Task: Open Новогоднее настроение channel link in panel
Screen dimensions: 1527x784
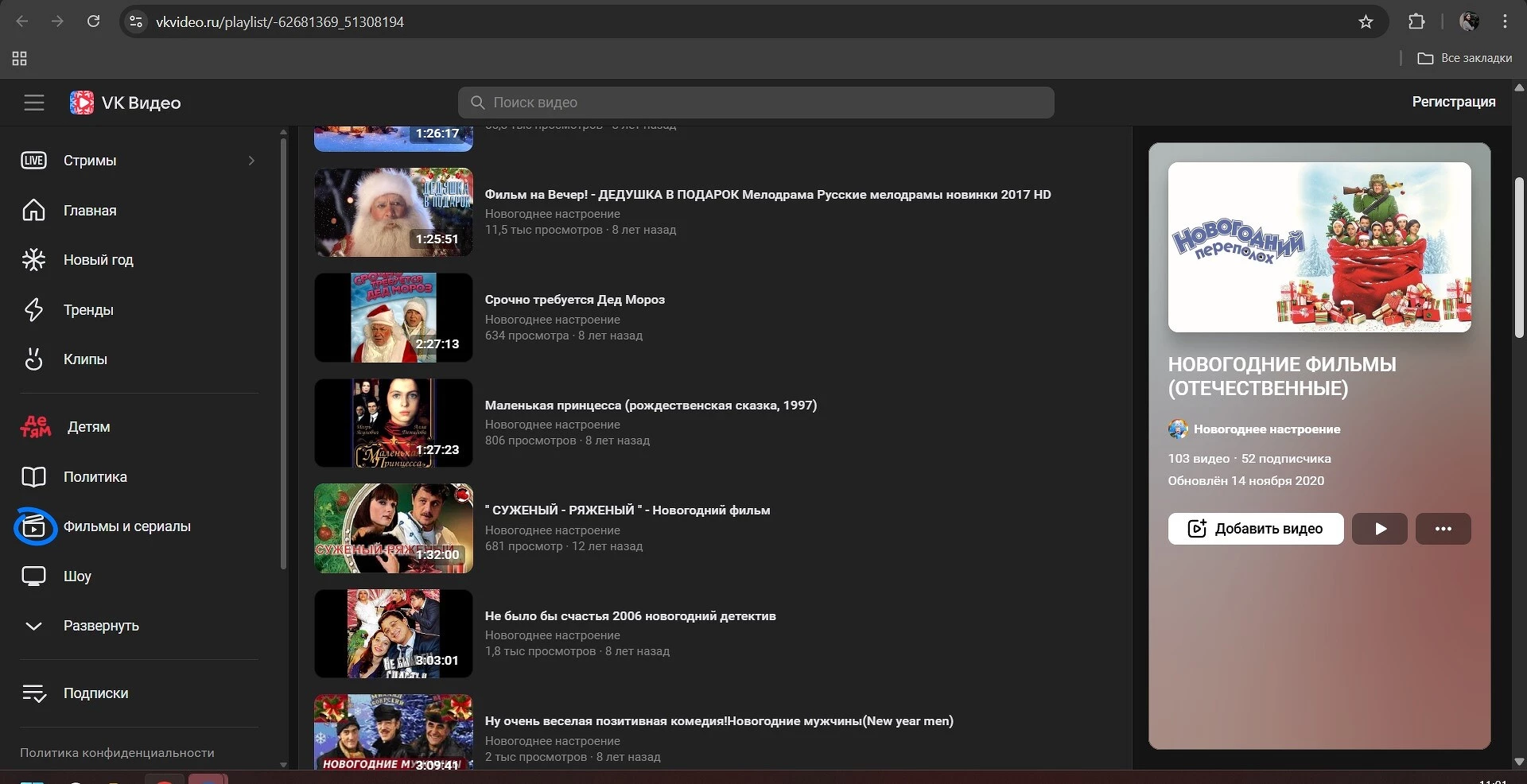Action: pyautogui.click(x=1266, y=429)
